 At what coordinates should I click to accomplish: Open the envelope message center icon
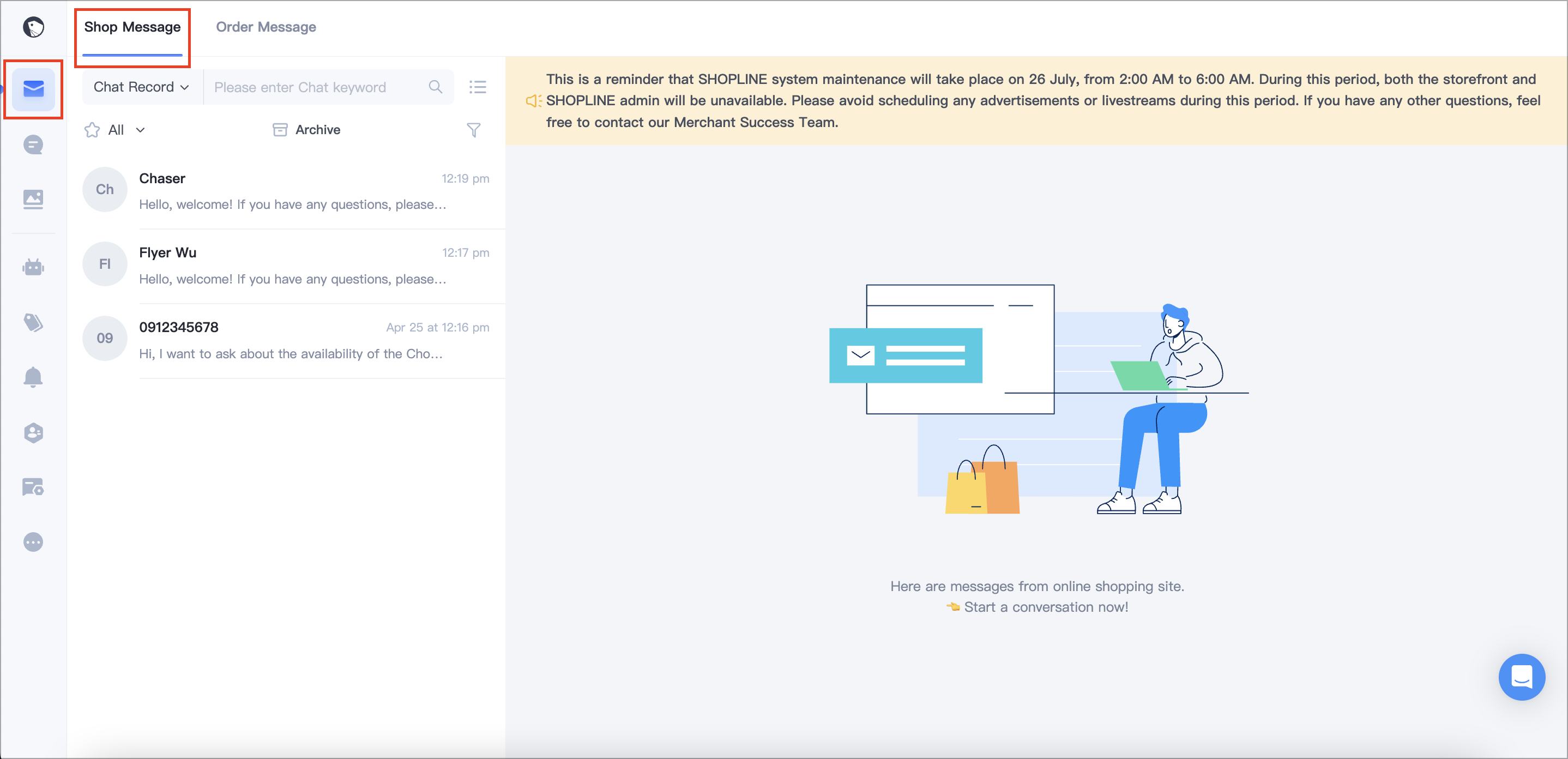click(x=33, y=89)
